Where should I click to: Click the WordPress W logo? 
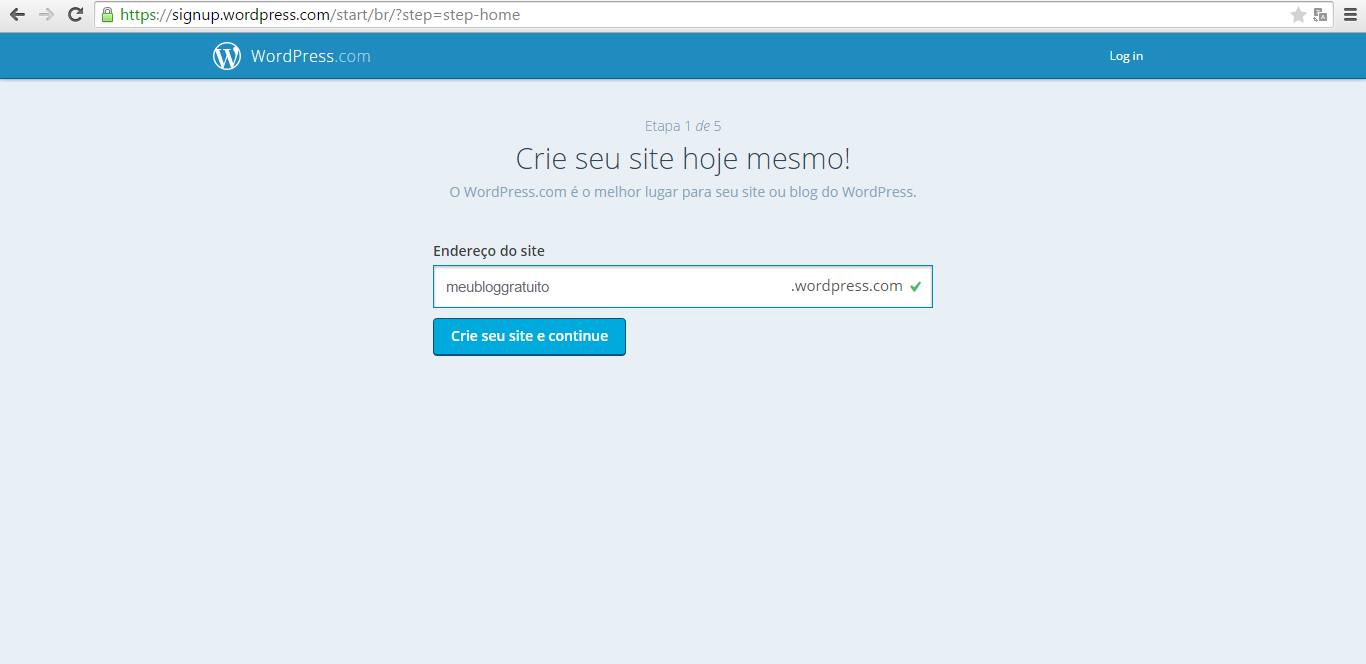coord(227,56)
